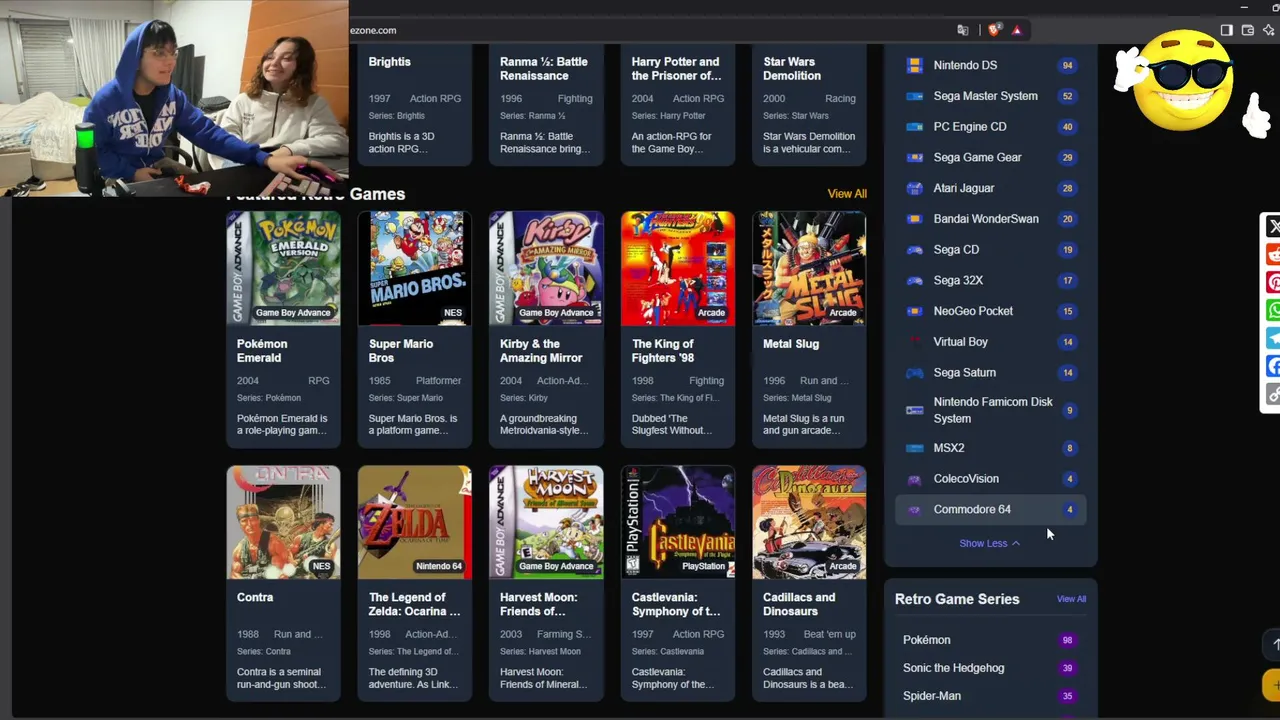Click the Brave Rewards triangle icon
This screenshot has height=720, width=1280.
(1017, 30)
